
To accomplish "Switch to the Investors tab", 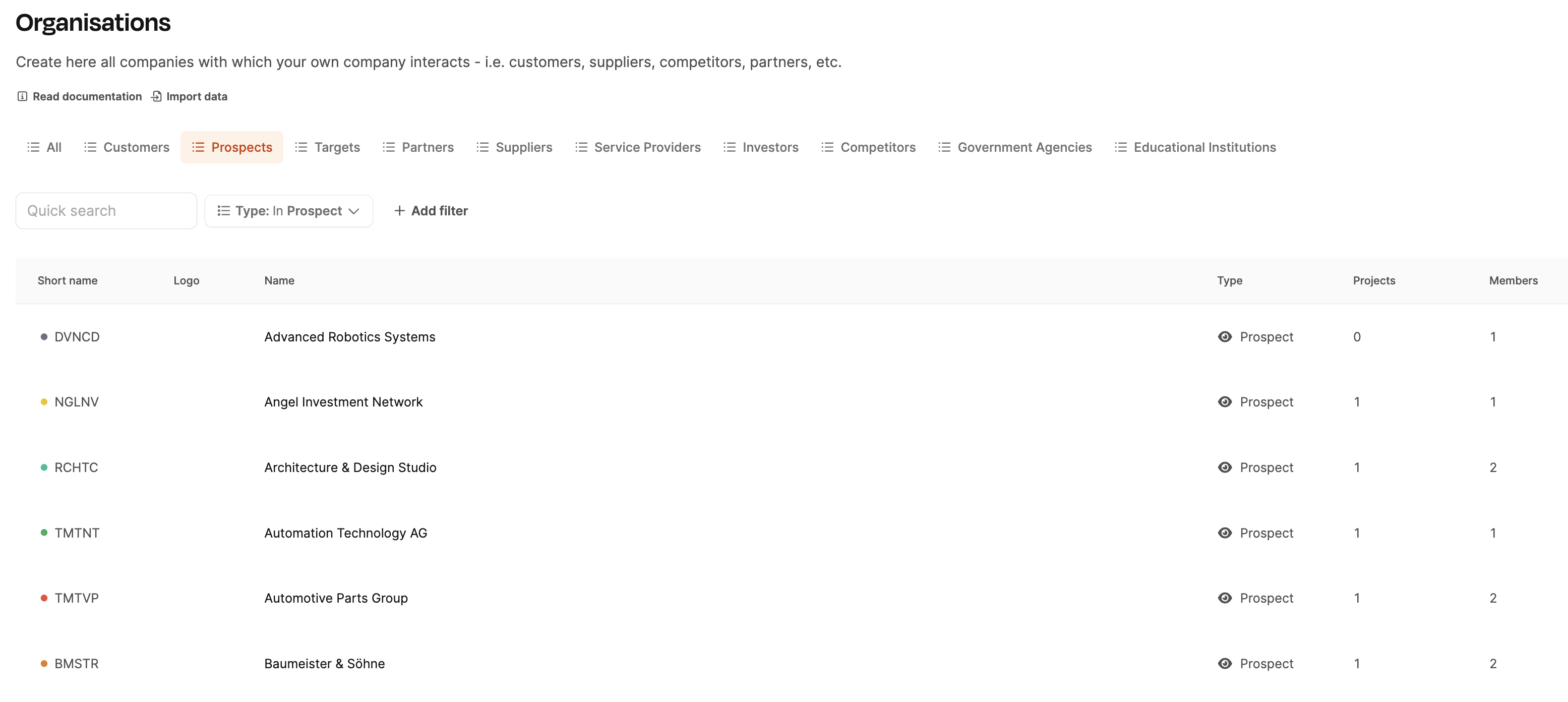I will (761, 147).
